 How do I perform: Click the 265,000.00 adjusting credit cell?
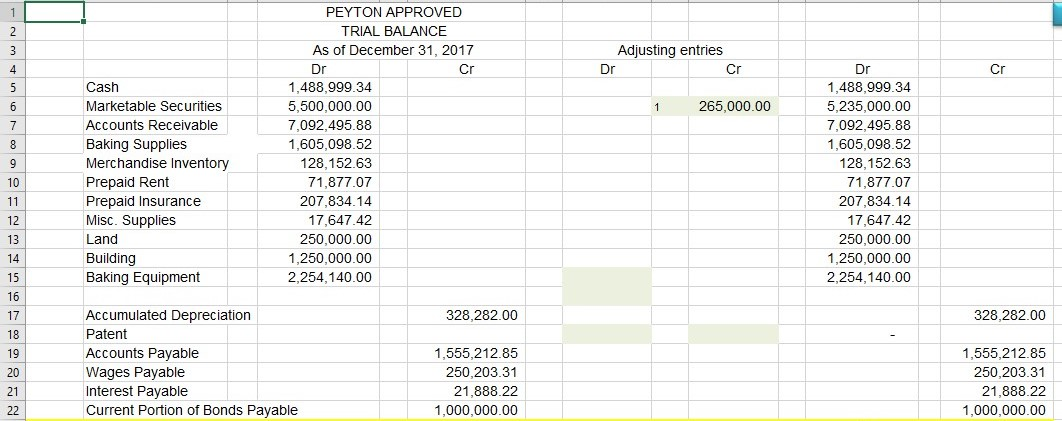tap(734, 106)
